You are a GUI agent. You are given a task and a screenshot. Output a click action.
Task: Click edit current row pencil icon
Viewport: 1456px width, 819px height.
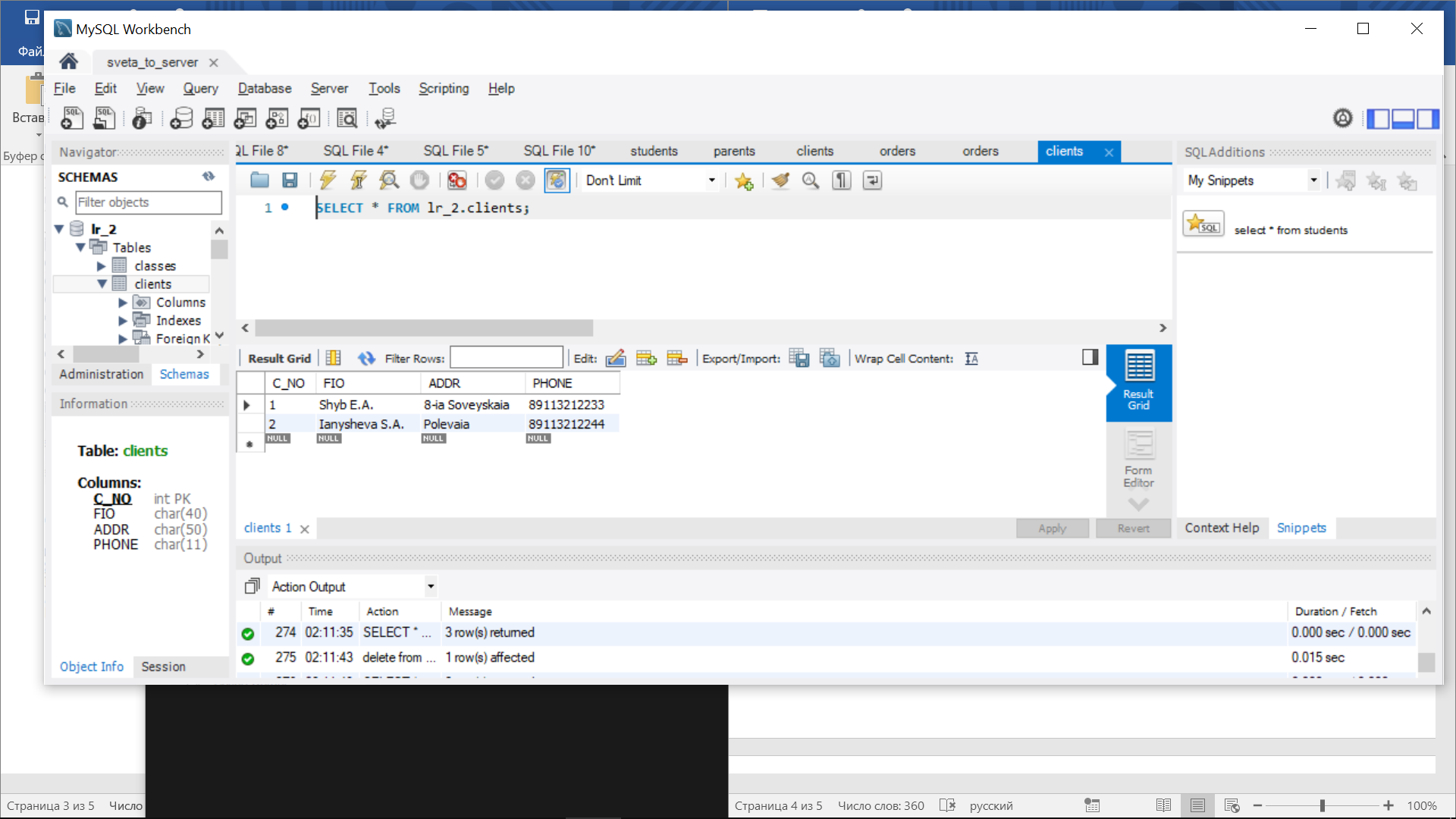click(x=616, y=359)
